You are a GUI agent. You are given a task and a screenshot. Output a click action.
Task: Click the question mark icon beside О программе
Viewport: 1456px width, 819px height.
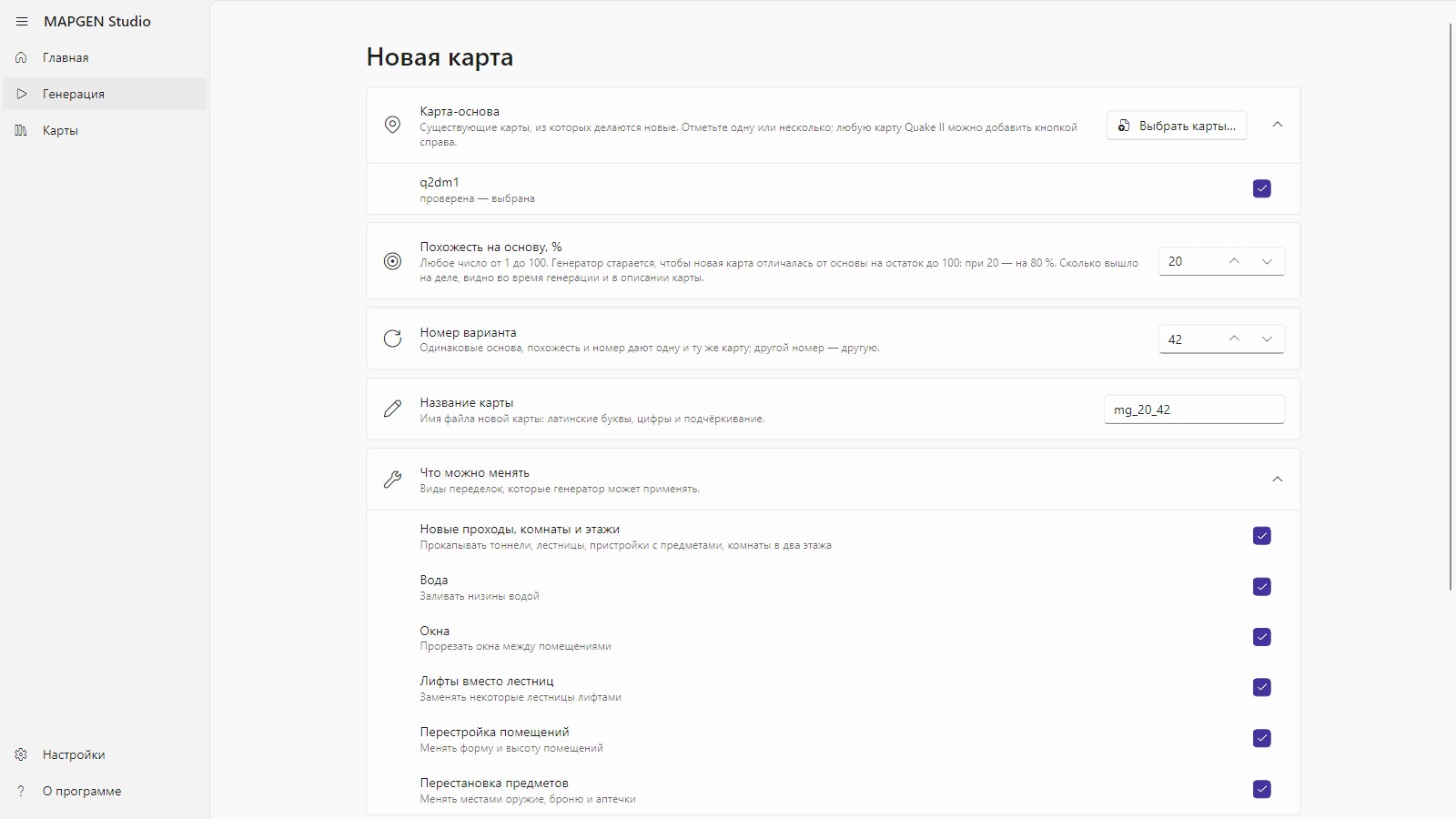(x=21, y=791)
